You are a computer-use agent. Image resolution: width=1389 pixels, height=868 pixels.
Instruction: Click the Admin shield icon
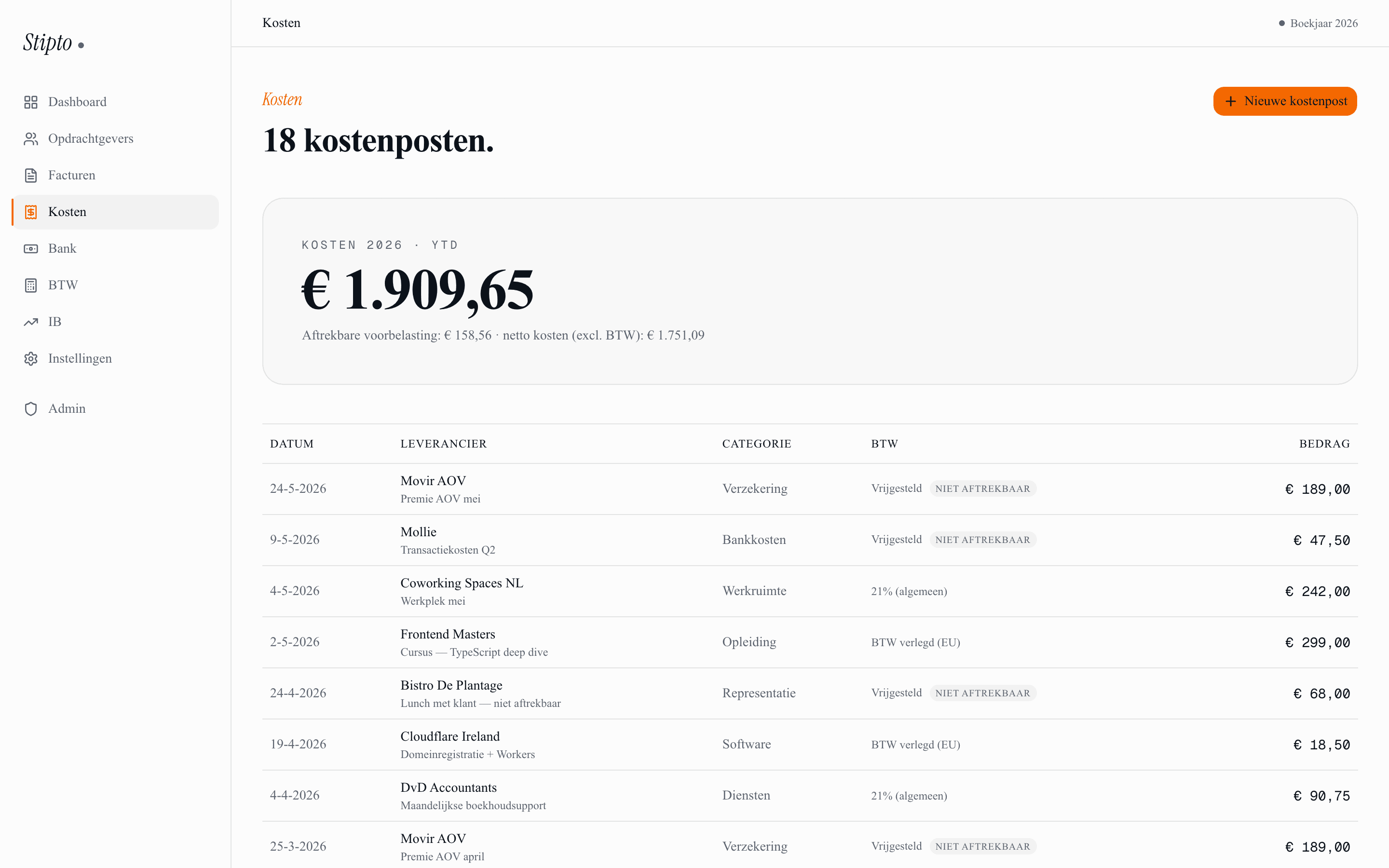(x=31, y=409)
